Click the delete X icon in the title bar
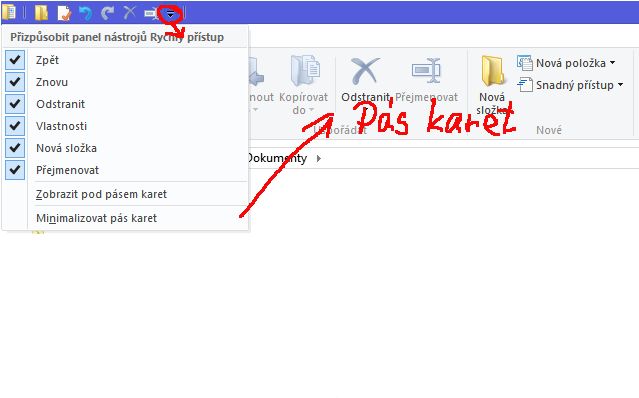The width and height of the screenshot is (639, 398). 129,13
